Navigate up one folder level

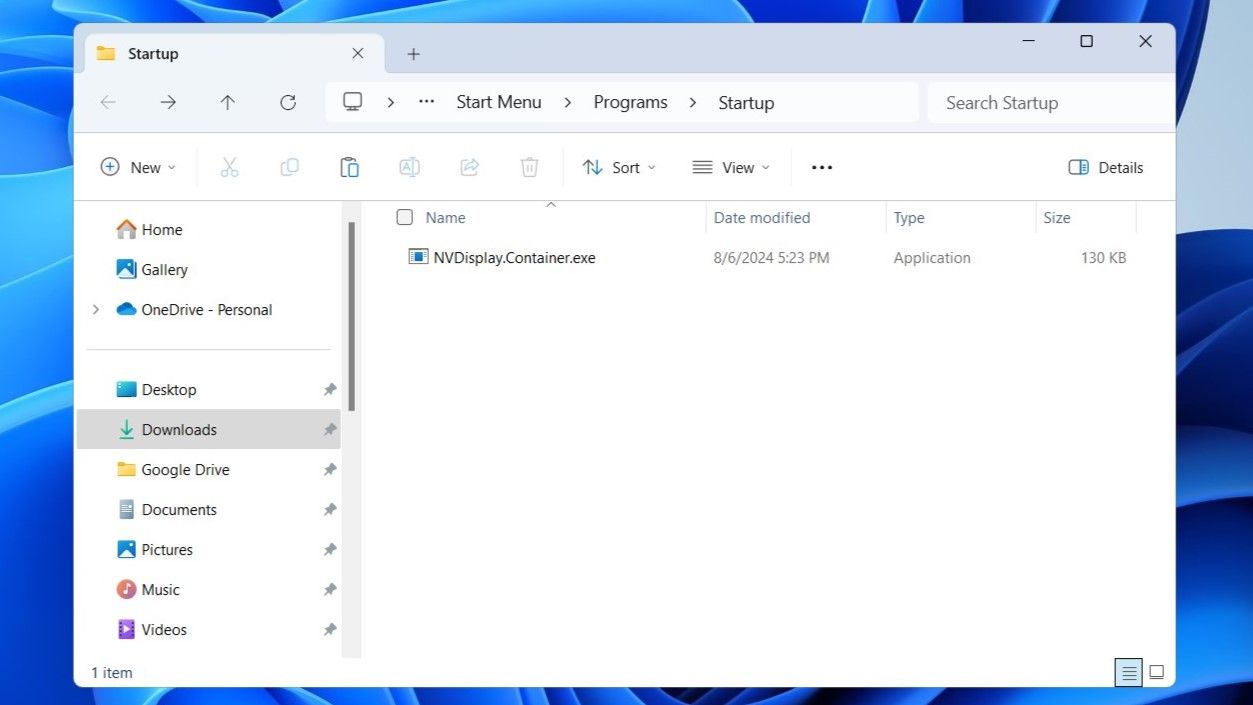[228, 102]
